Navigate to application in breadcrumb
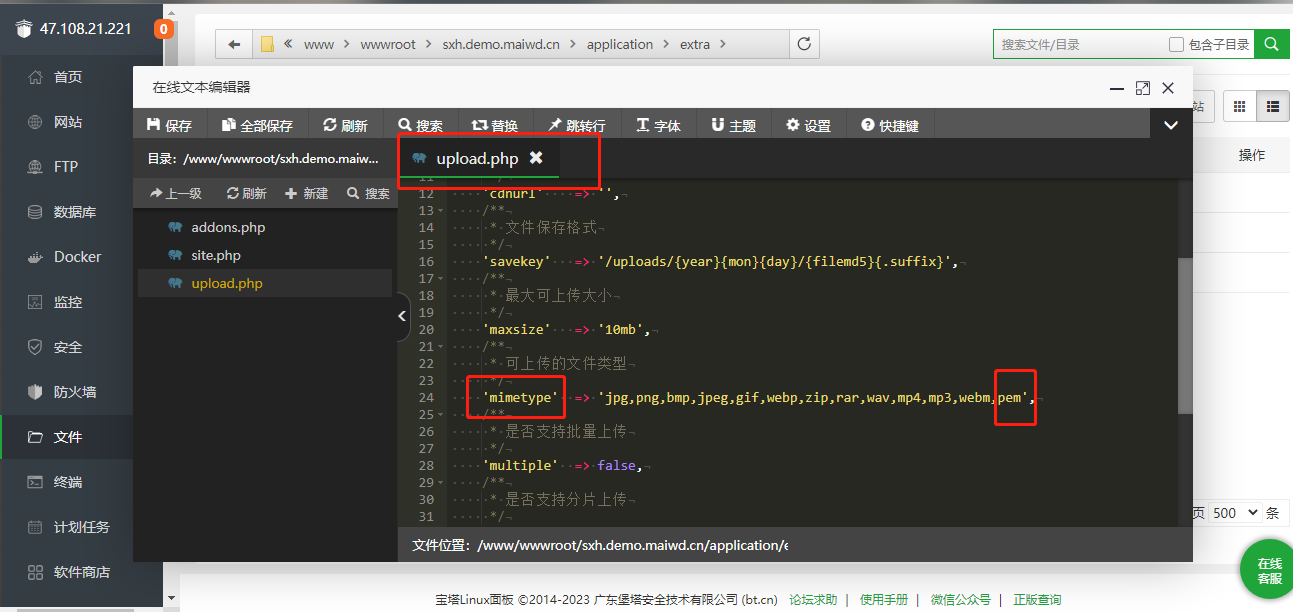Screen dimensions: 1293x612 click(x=620, y=44)
